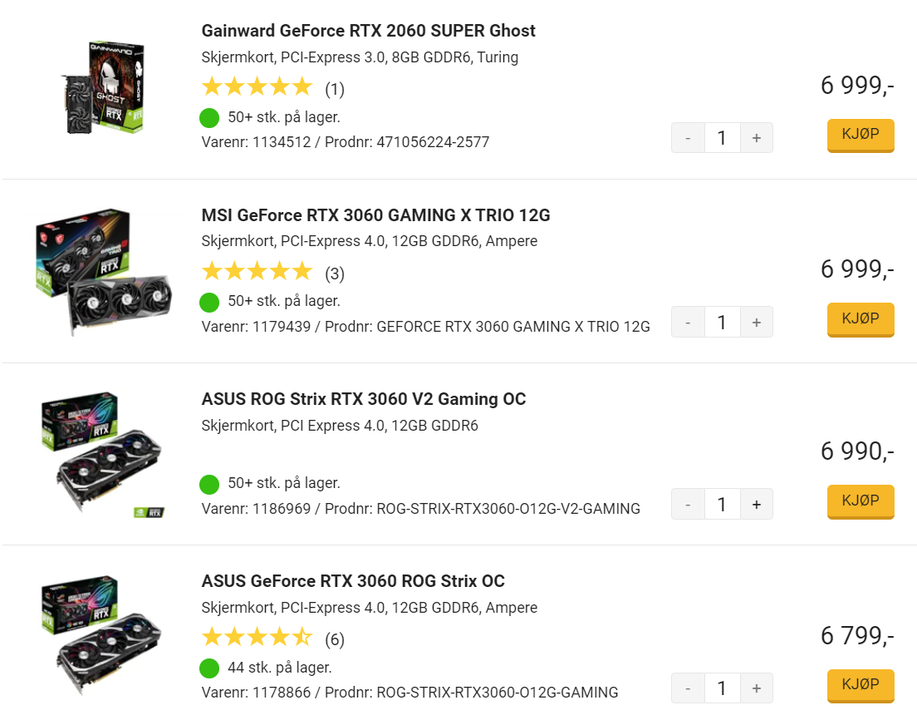
Task: Click the green dot next to '44 stk. på lager'
Action: pos(210,667)
